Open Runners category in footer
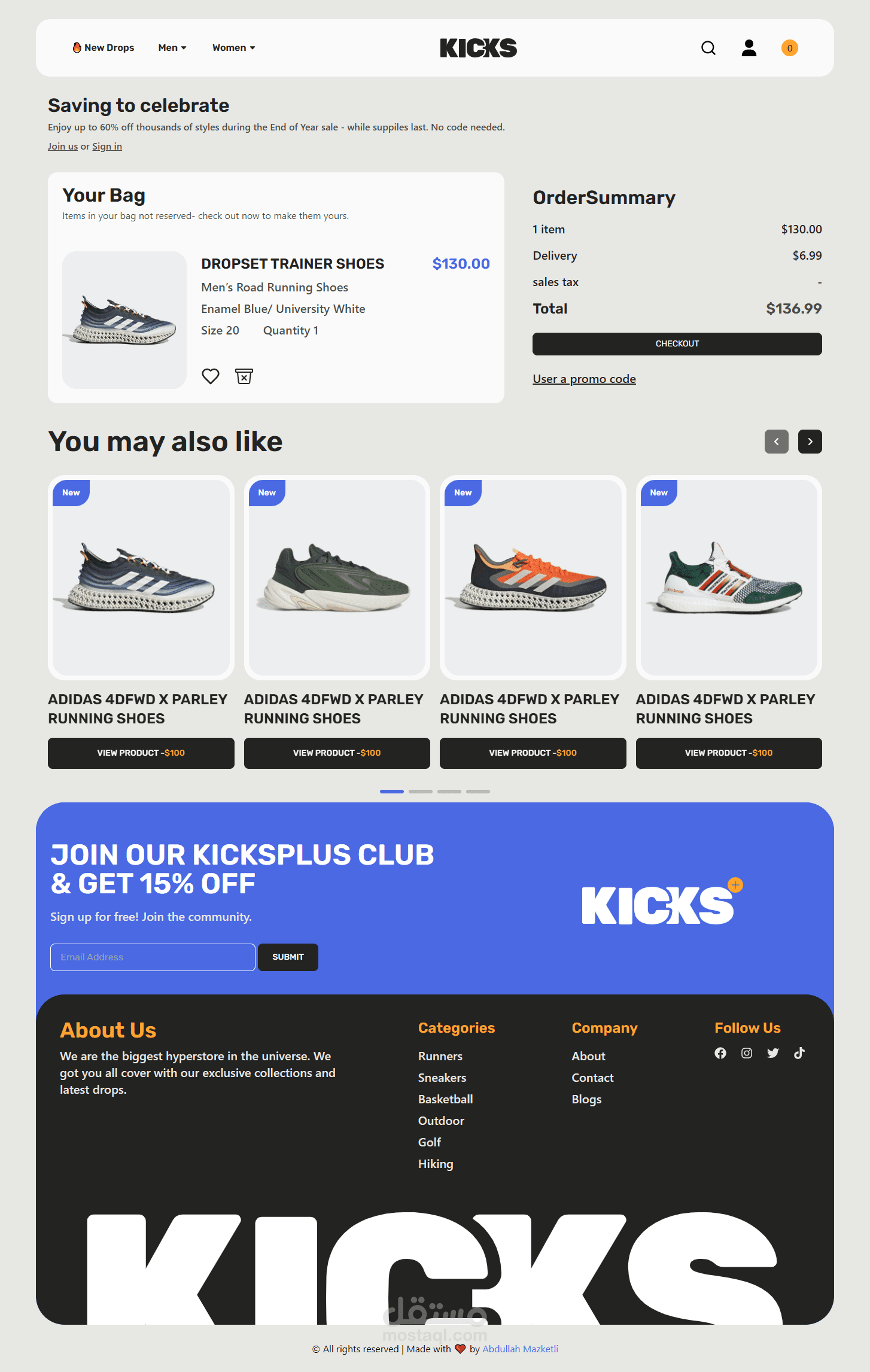This screenshot has width=870, height=1372. pyautogui.click(x=440, y=1056)
